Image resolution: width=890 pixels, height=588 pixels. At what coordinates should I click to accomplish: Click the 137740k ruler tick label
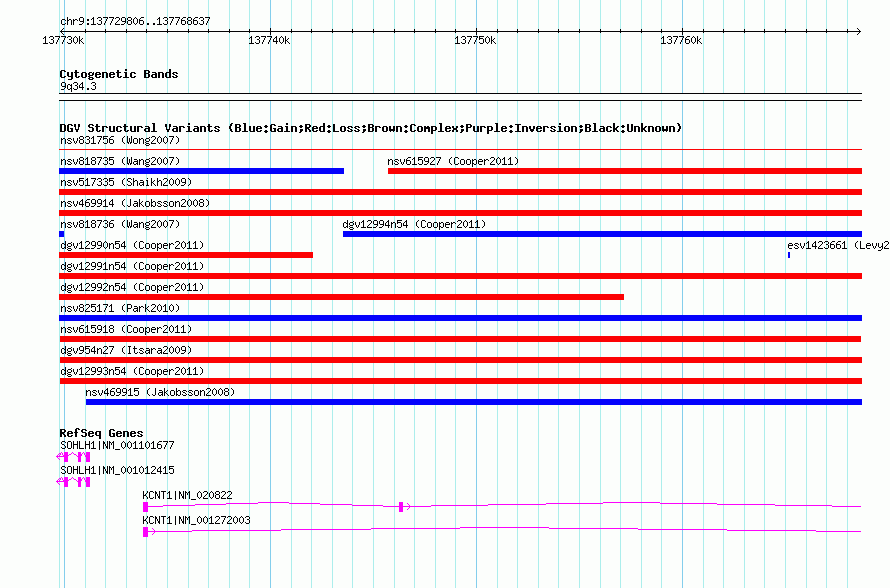click(269, 40)
